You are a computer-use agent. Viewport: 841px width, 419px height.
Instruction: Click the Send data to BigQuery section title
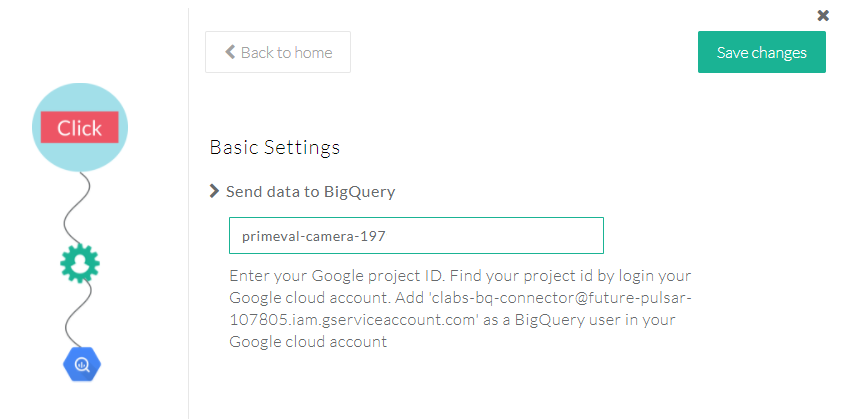(310, 191)
